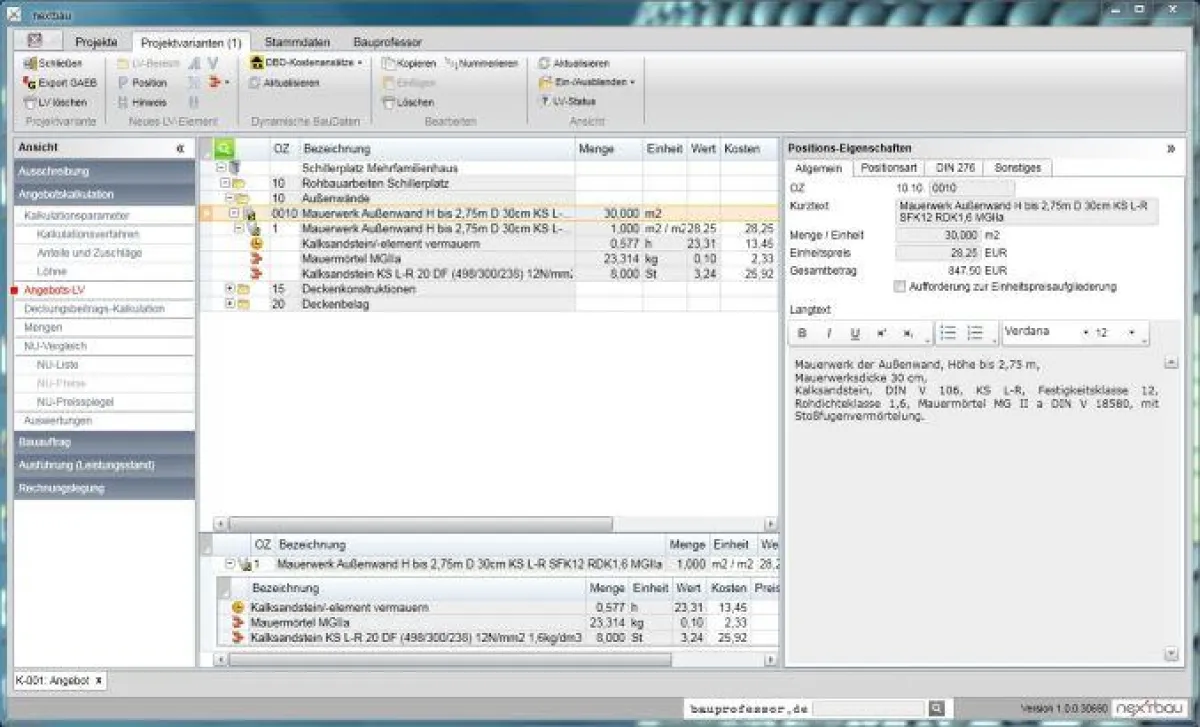Expand the Deckenbelag tree node
This screenshot has width=1200, height=727.
[230, 304]
